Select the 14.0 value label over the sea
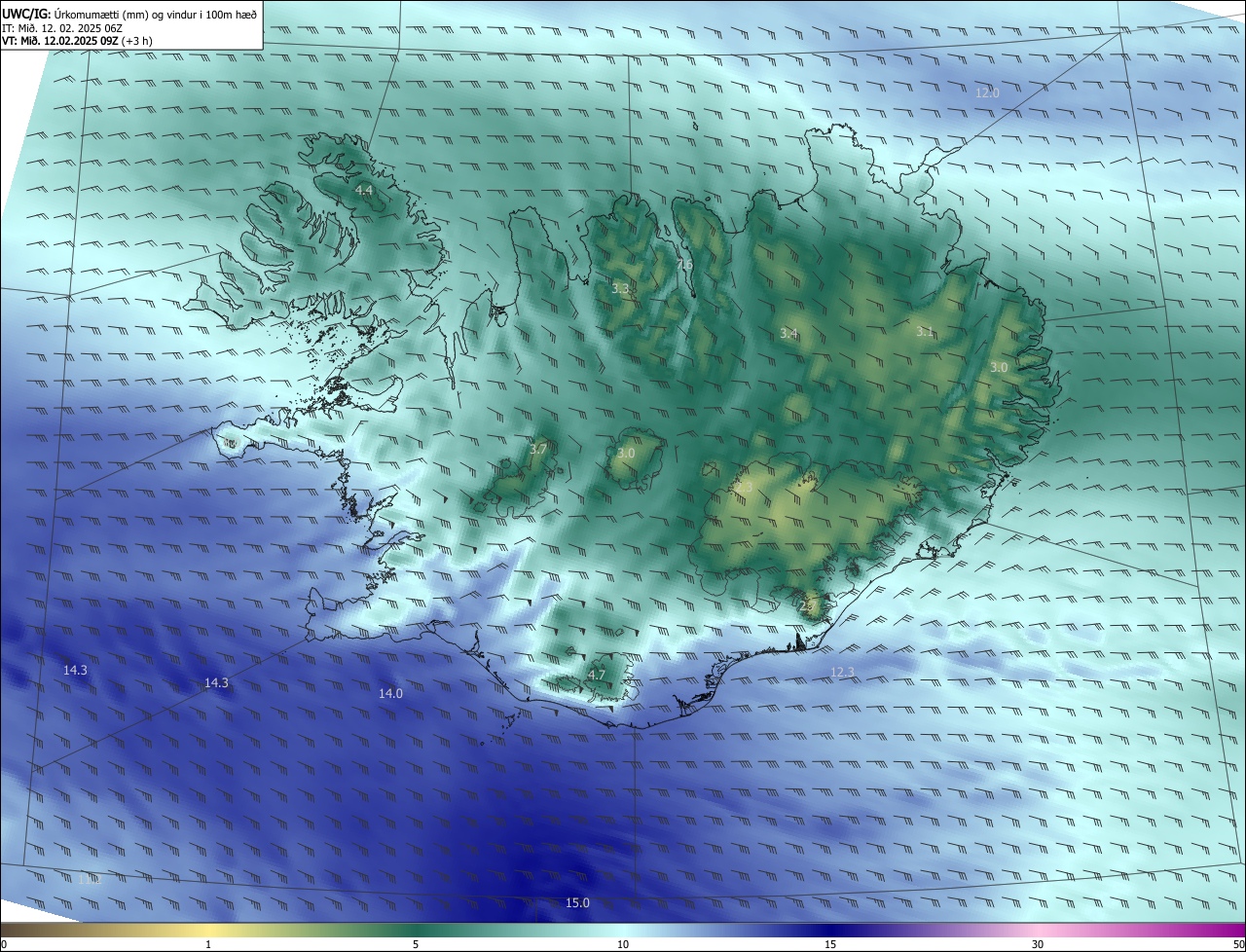Screen dimensions: 1246x952 390,694
